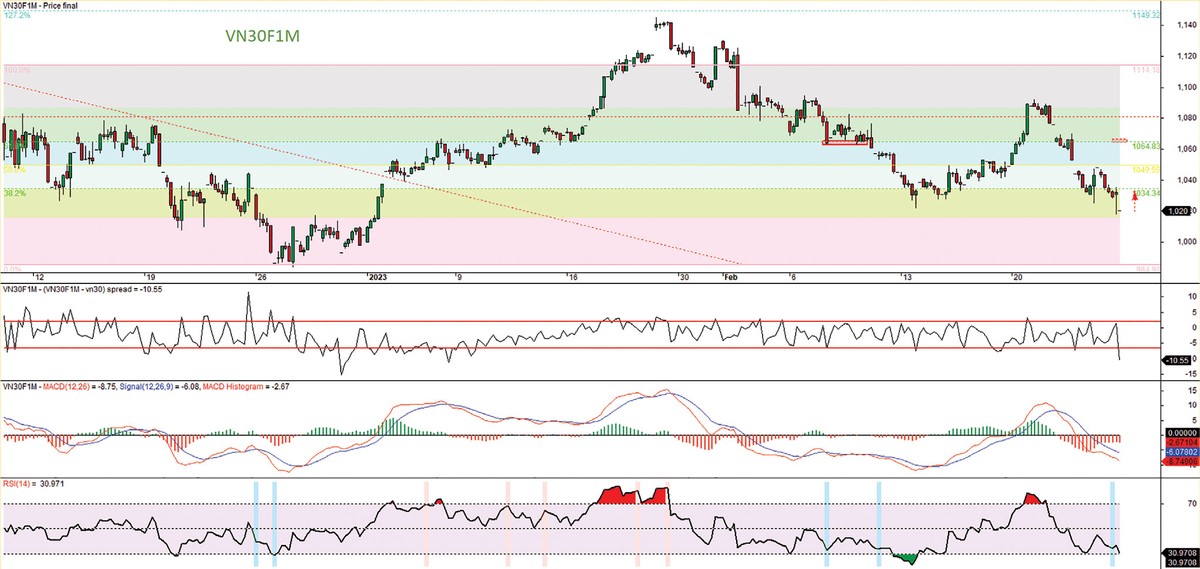Click the black -10.55 spread value tag
Screen dimensions: 1200x569
point(1178,358)
